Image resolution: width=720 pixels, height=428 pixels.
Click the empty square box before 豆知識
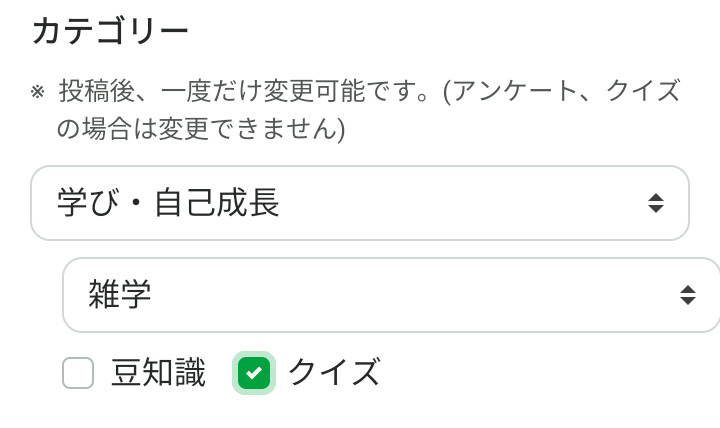pos(78,373)
